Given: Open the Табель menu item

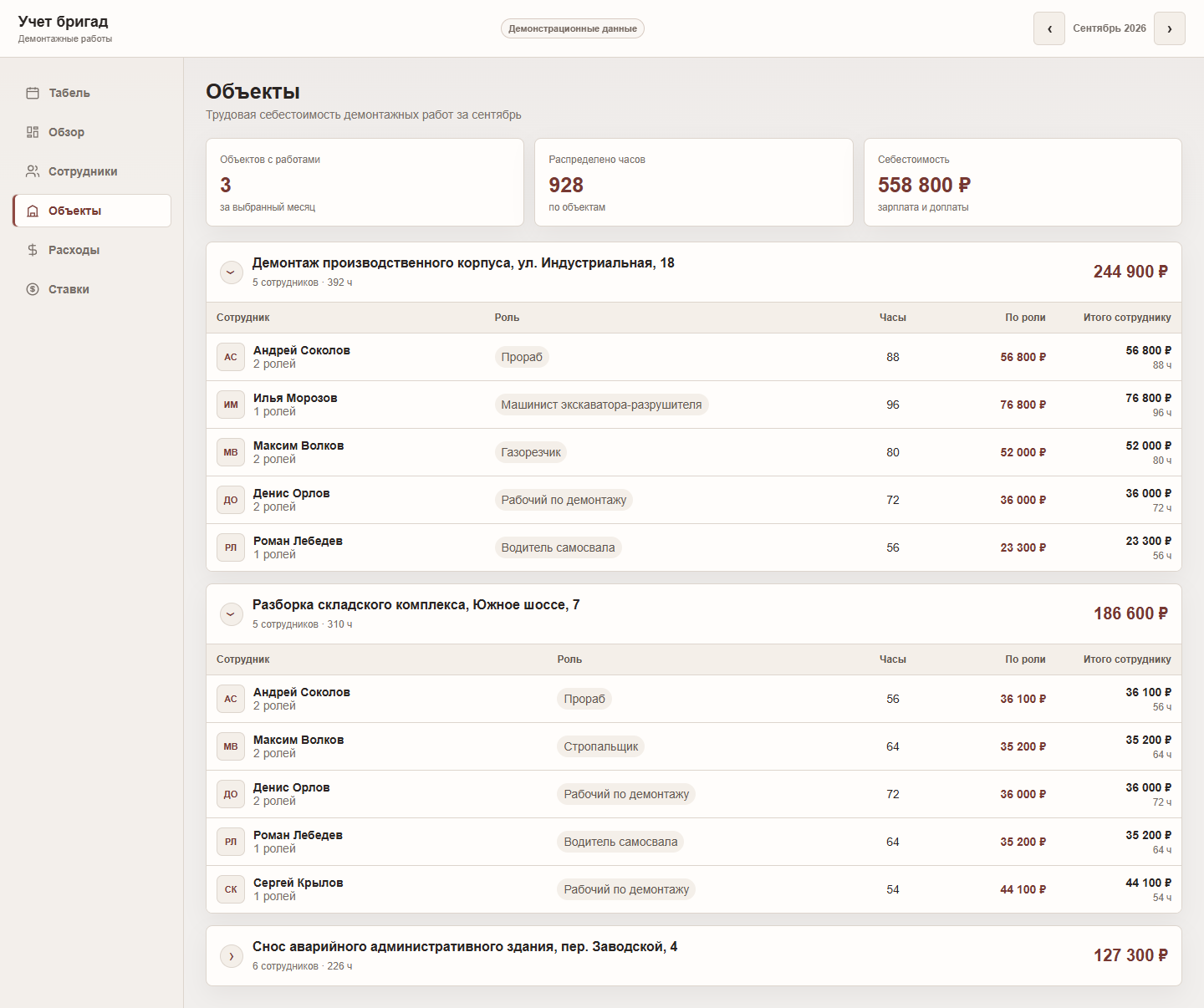Looking at the screenshot, I should 92,93.
